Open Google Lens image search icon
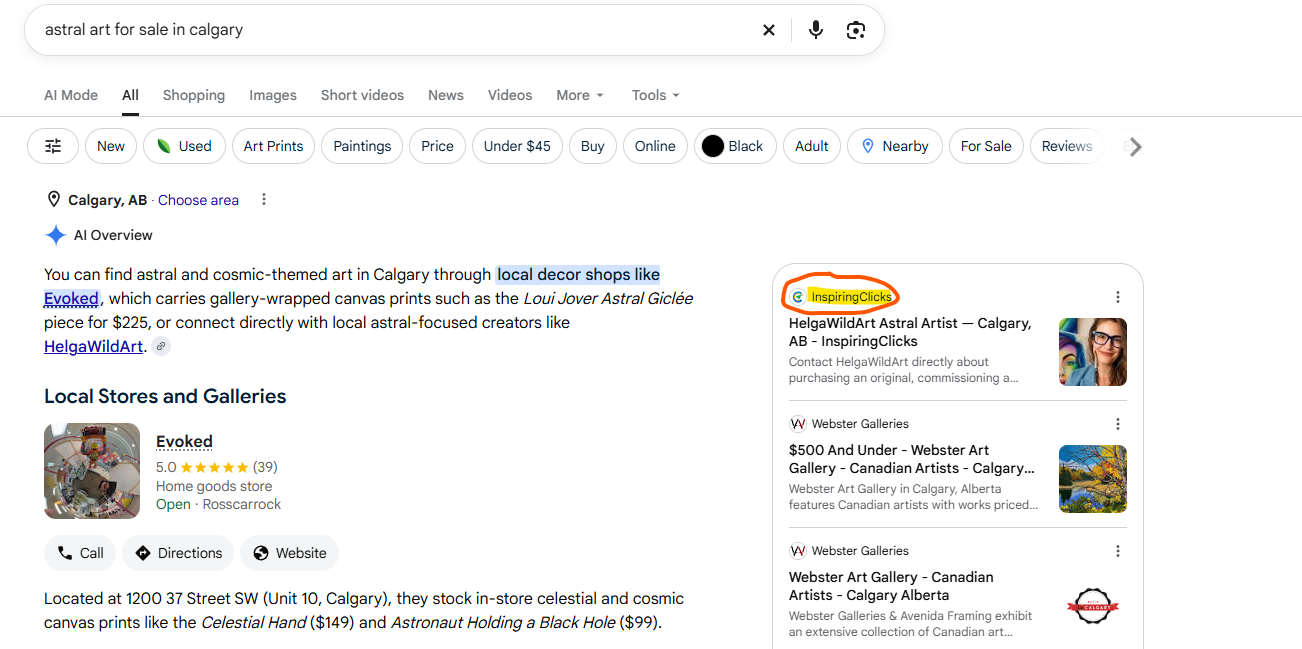Image resolution: width=1302 pixels, height=649 pixels. (855, 30)
